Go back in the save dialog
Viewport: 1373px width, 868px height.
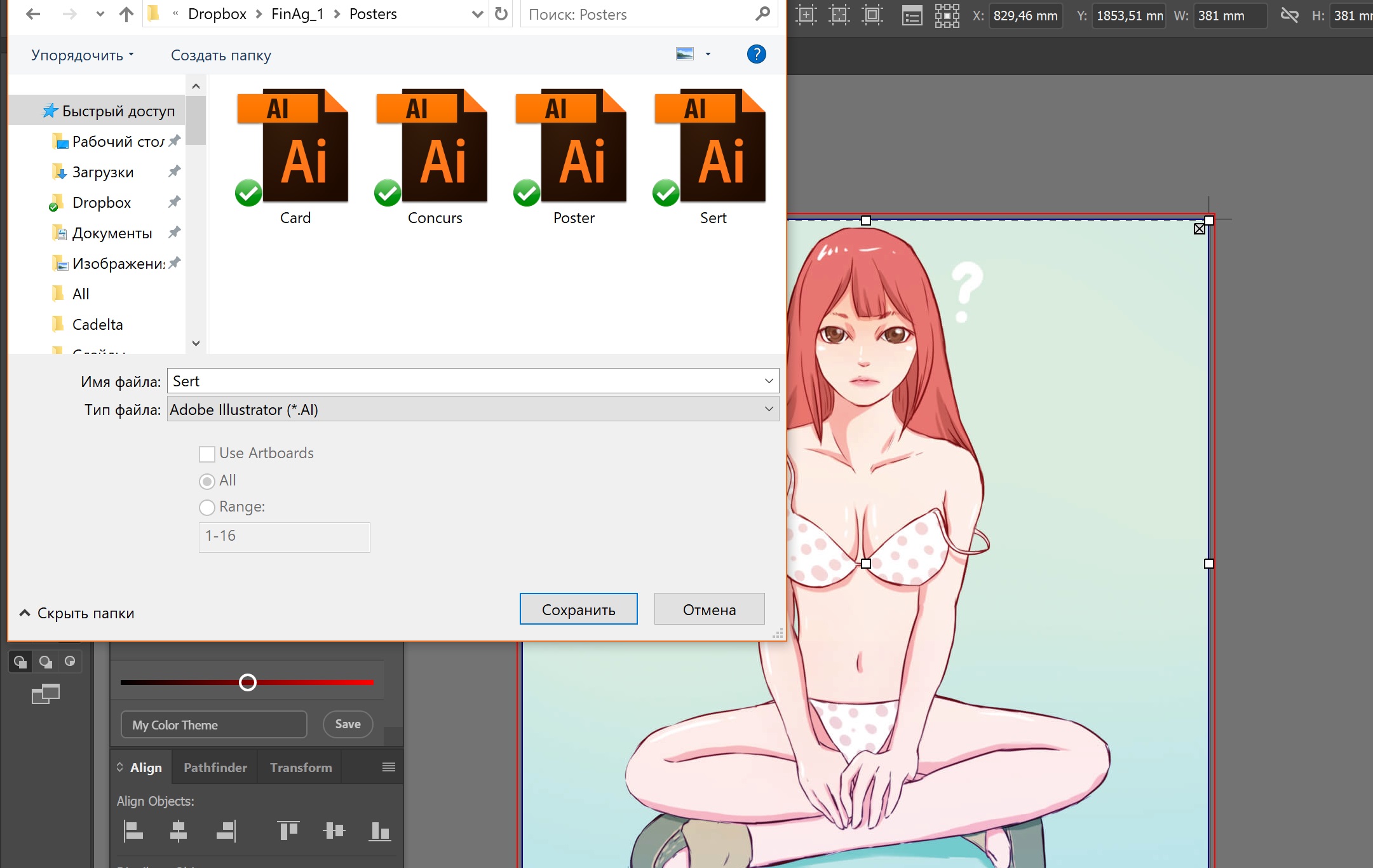click(x=33, y=14)
